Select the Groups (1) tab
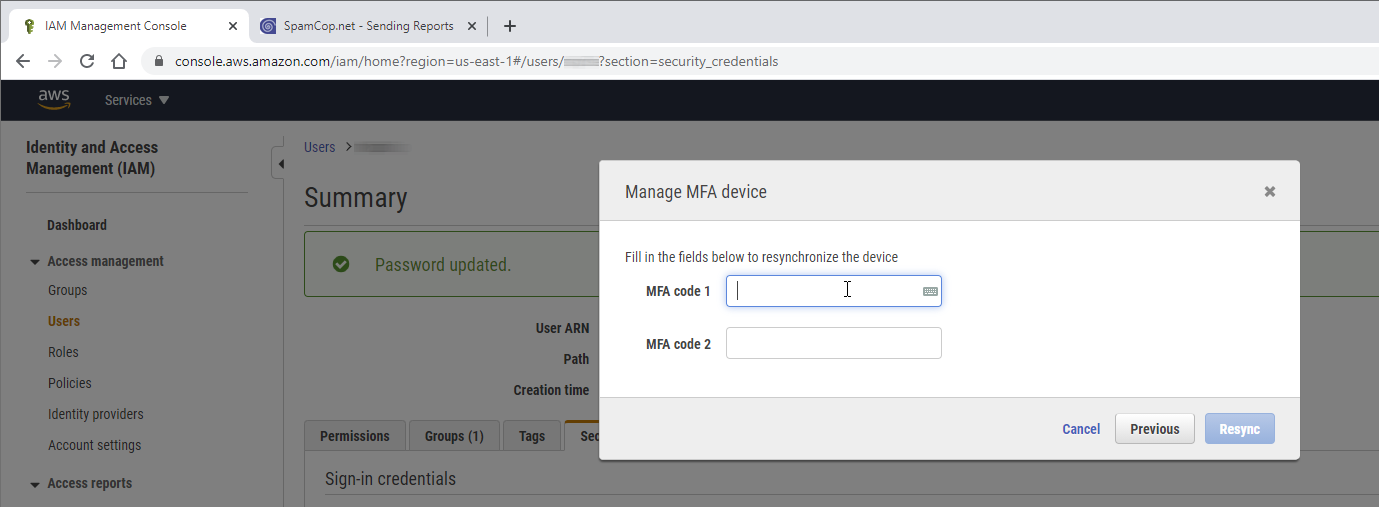 pos(454,436)
